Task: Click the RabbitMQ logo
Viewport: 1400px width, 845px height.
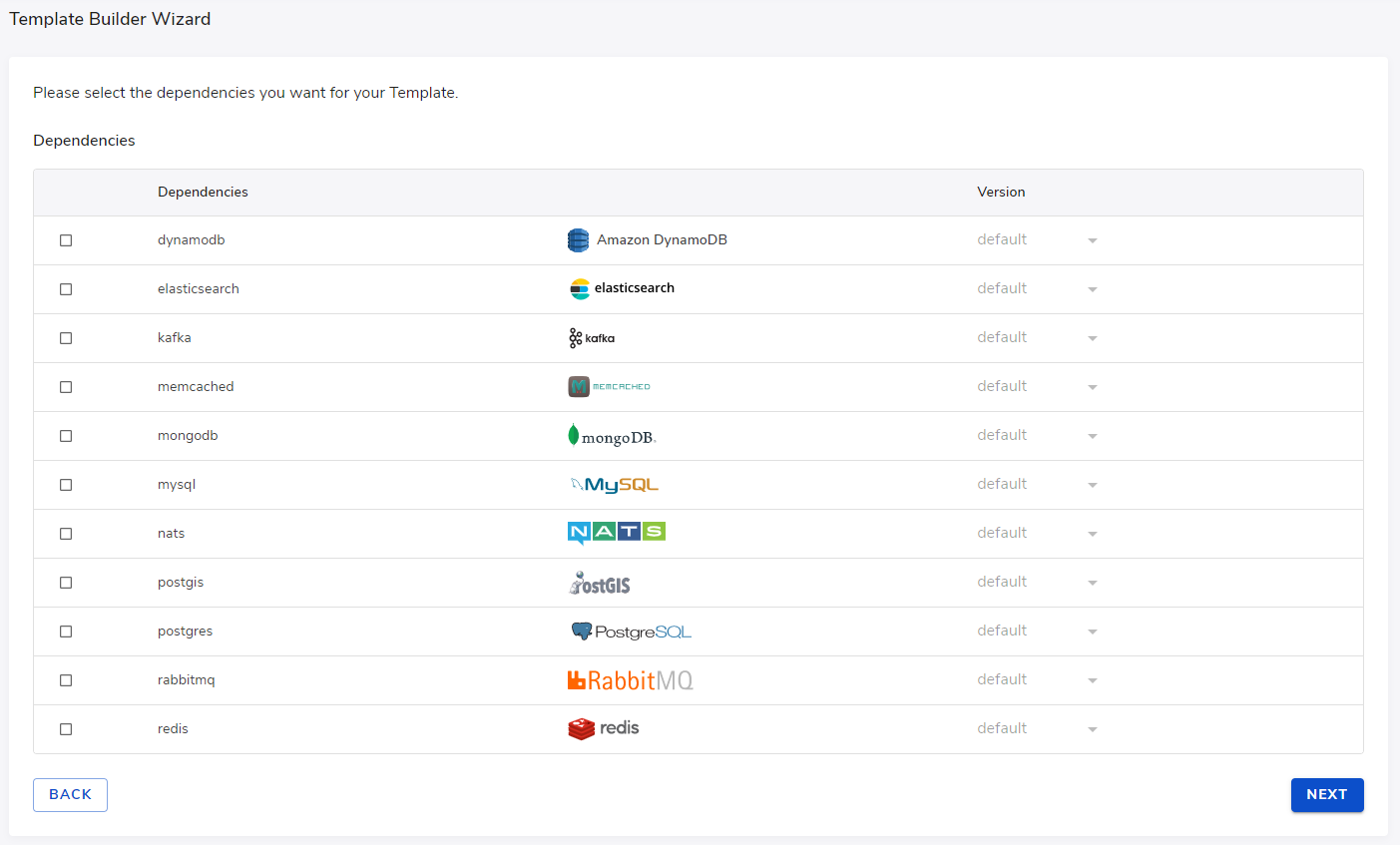Action: coord(630,680)
